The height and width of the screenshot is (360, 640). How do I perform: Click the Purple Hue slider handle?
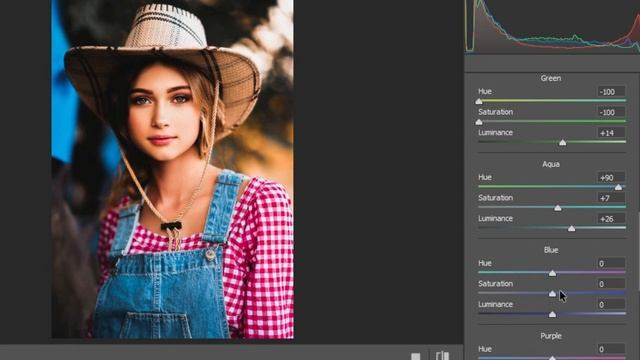click(x=552, y=358)
